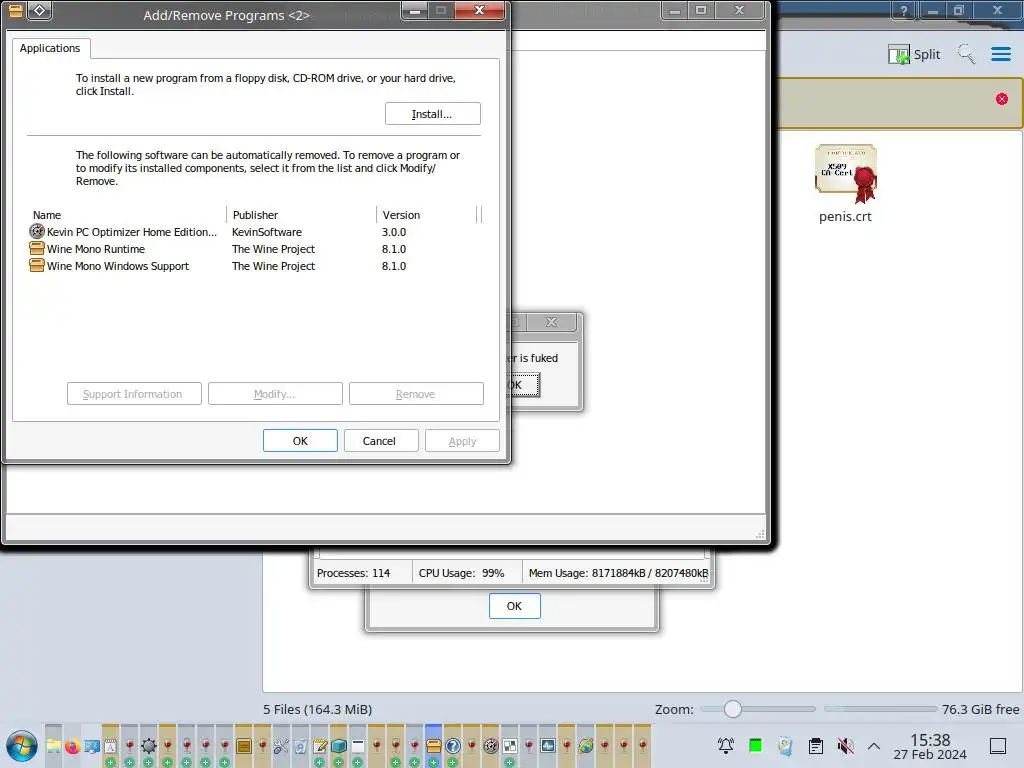
Task: Click the Support Information button
Action: [x=134, y=394]
